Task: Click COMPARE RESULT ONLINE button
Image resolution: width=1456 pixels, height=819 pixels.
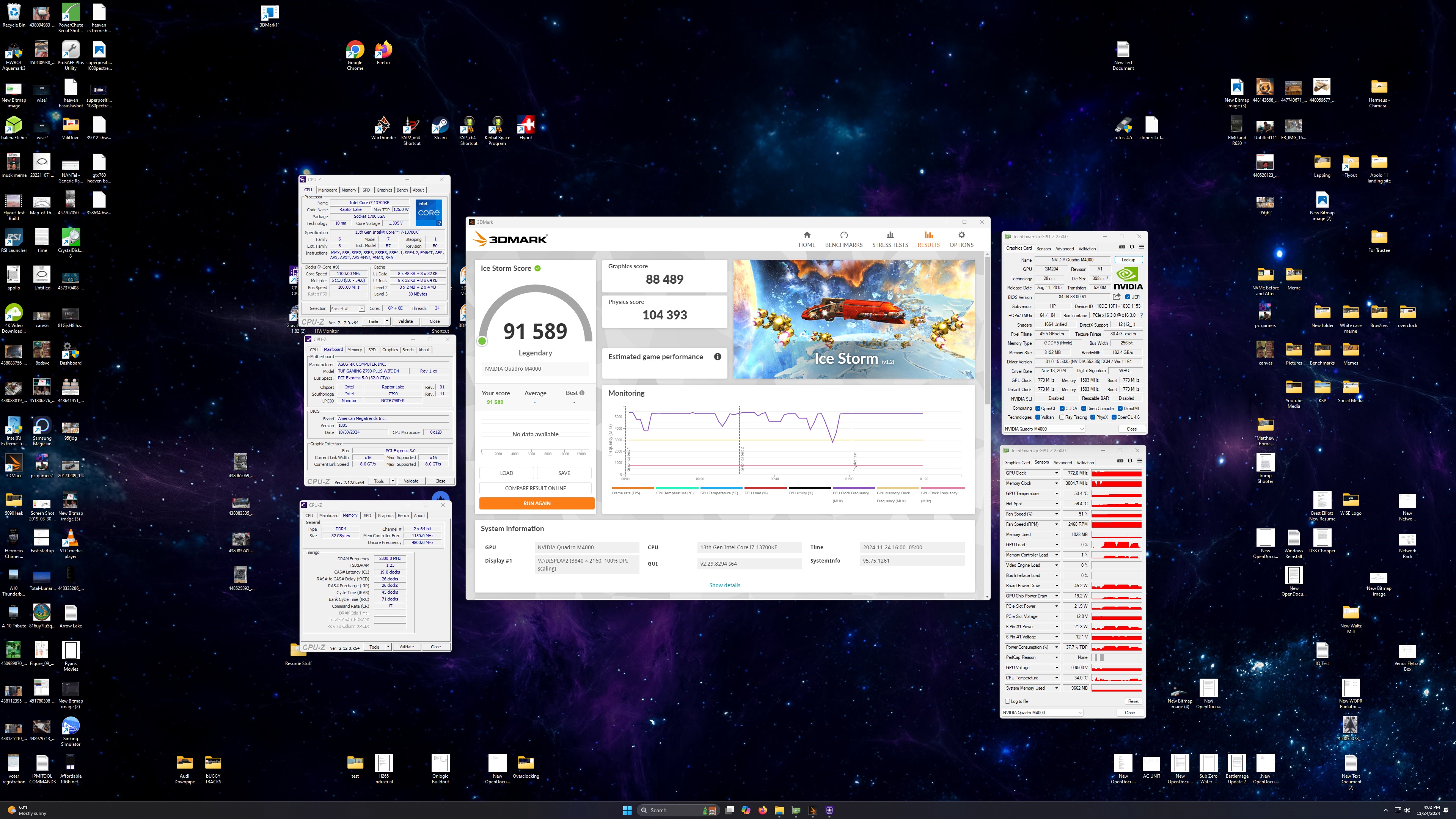Action: pyautogui.click(x=535, y=488)
